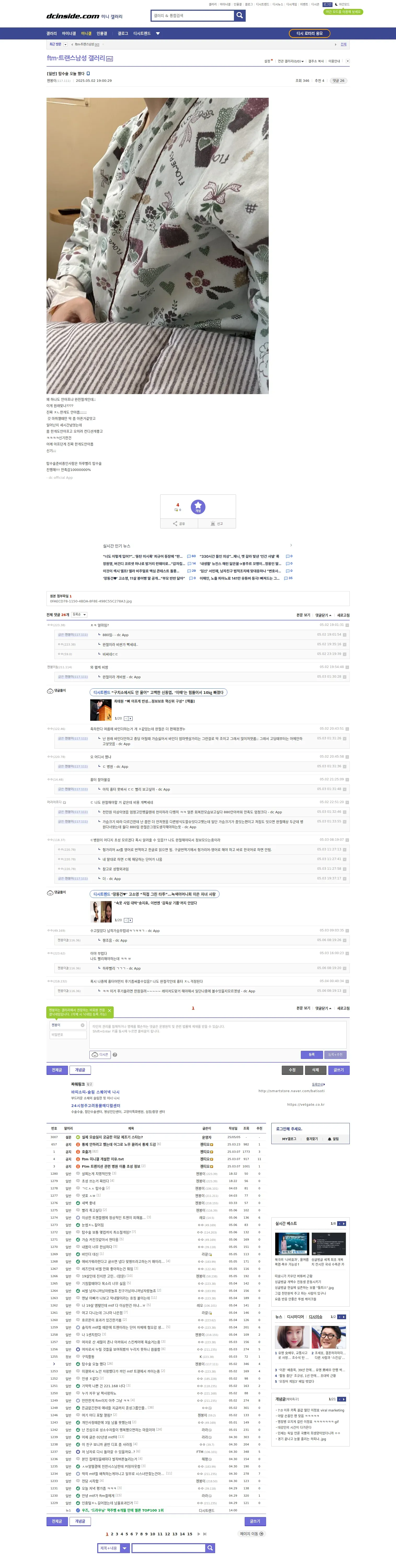The height and width of the screenshot is (1568, 396).
Task: Open the 갤러리 menu in navigation bar
Action: pyautogui.click(x=52, y=33)
